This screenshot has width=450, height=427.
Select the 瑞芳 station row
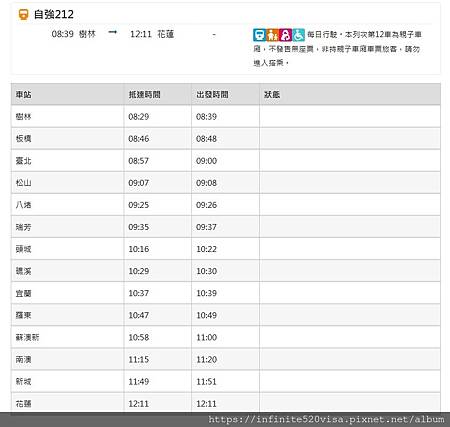click(x=226, y=227)
